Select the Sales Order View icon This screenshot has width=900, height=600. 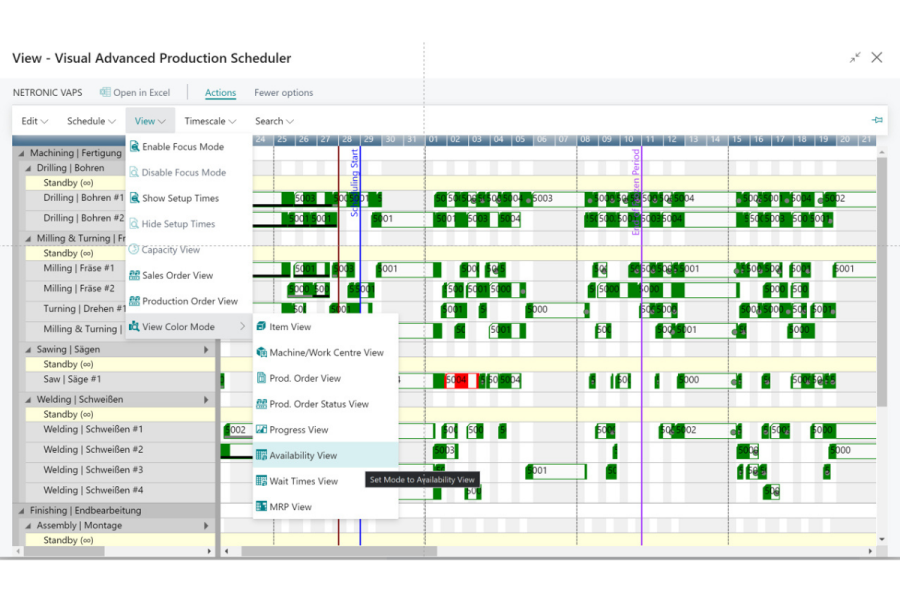click(134, 275)
